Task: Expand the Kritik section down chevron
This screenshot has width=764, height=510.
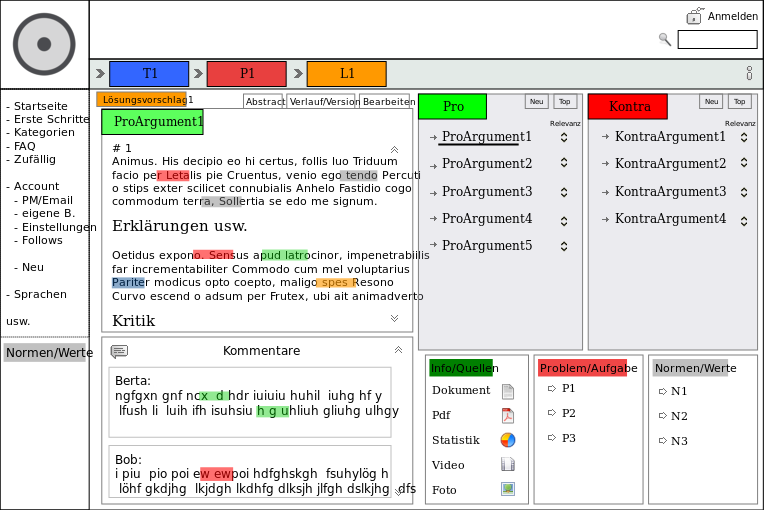Action: (395, 318)
